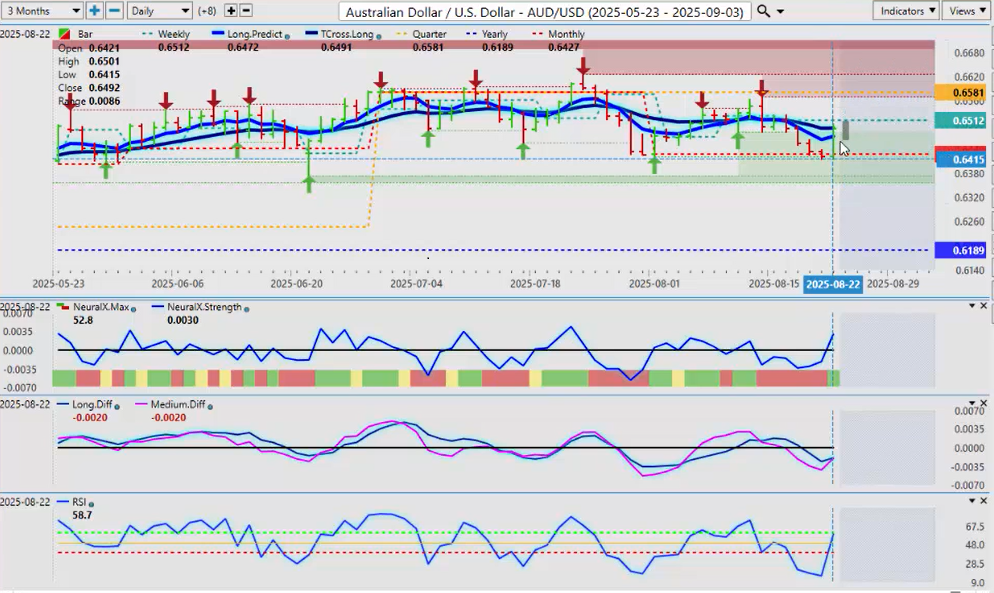Toggle the TCross.Long line in legend
Screen dimensions: 994x593
click(338, 34)
